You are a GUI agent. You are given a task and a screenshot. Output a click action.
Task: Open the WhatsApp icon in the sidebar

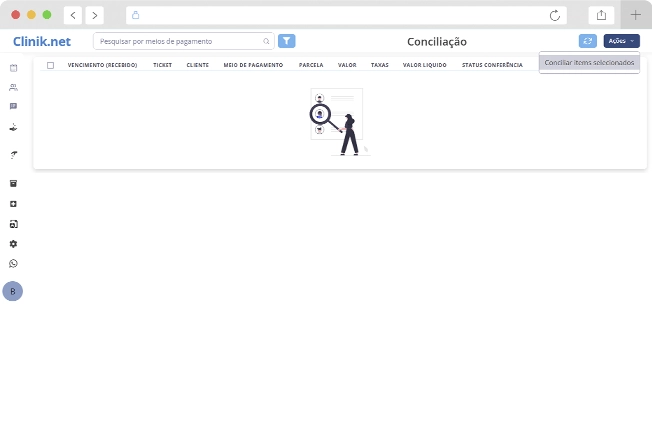click(x=13, y=264)
